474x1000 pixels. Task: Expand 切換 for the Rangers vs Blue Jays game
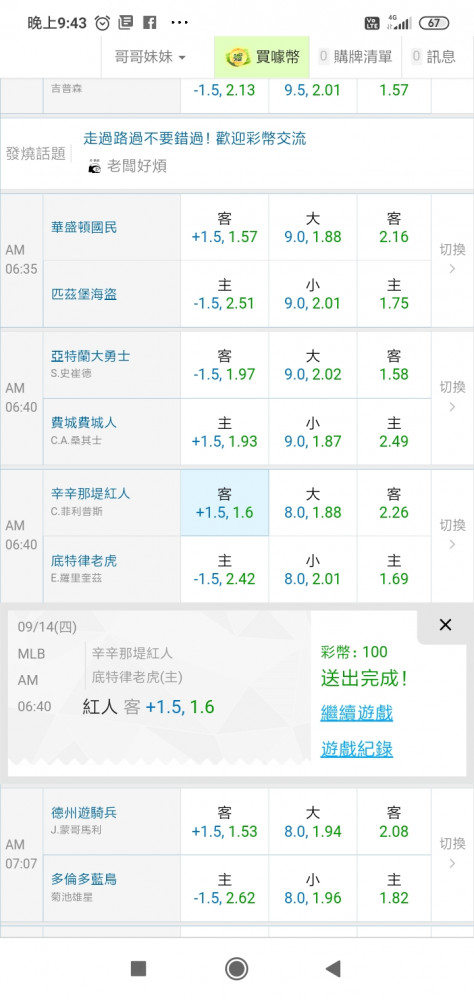[452, 855]
